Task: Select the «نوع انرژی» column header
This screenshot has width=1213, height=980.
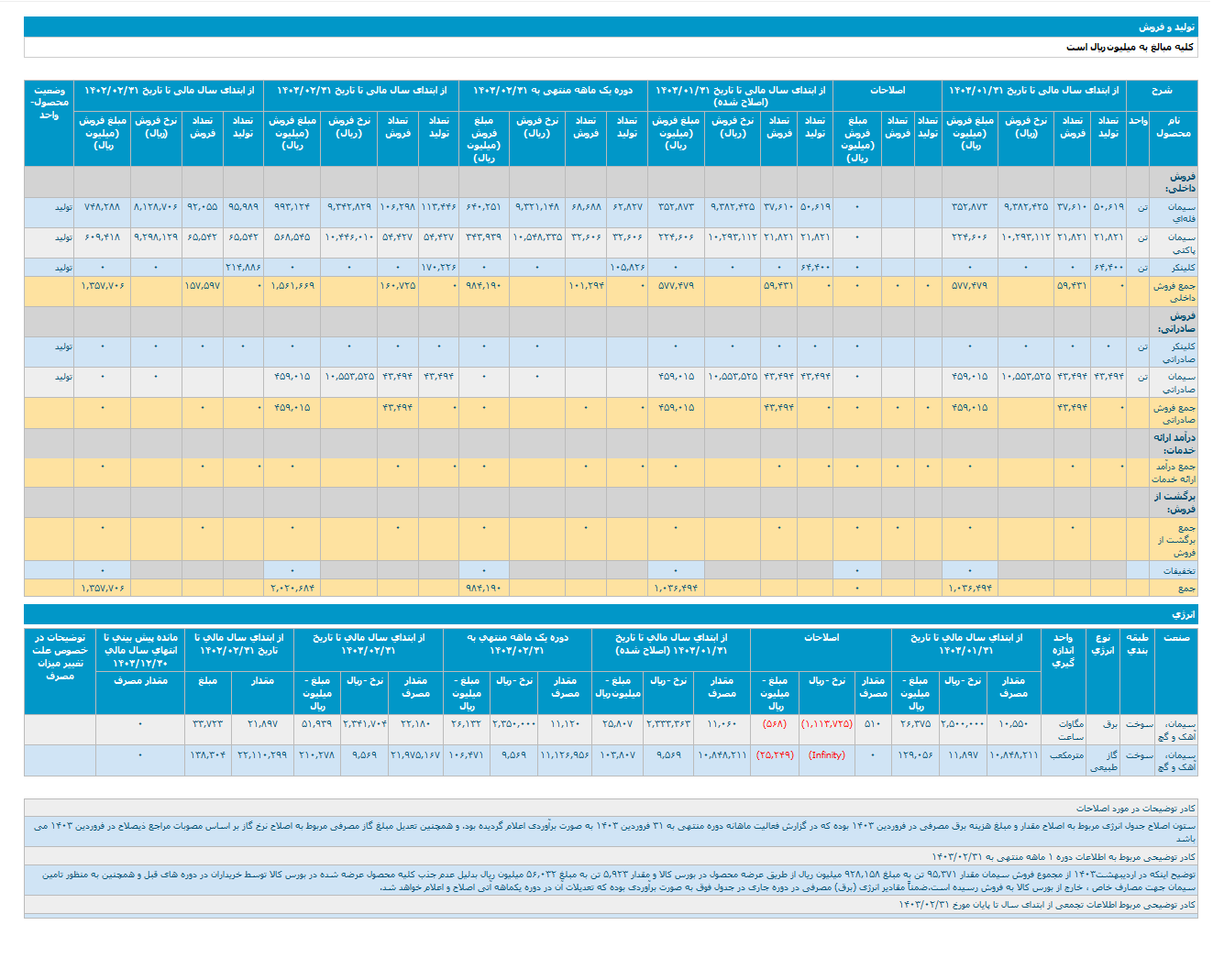Action: point(1102,644)
